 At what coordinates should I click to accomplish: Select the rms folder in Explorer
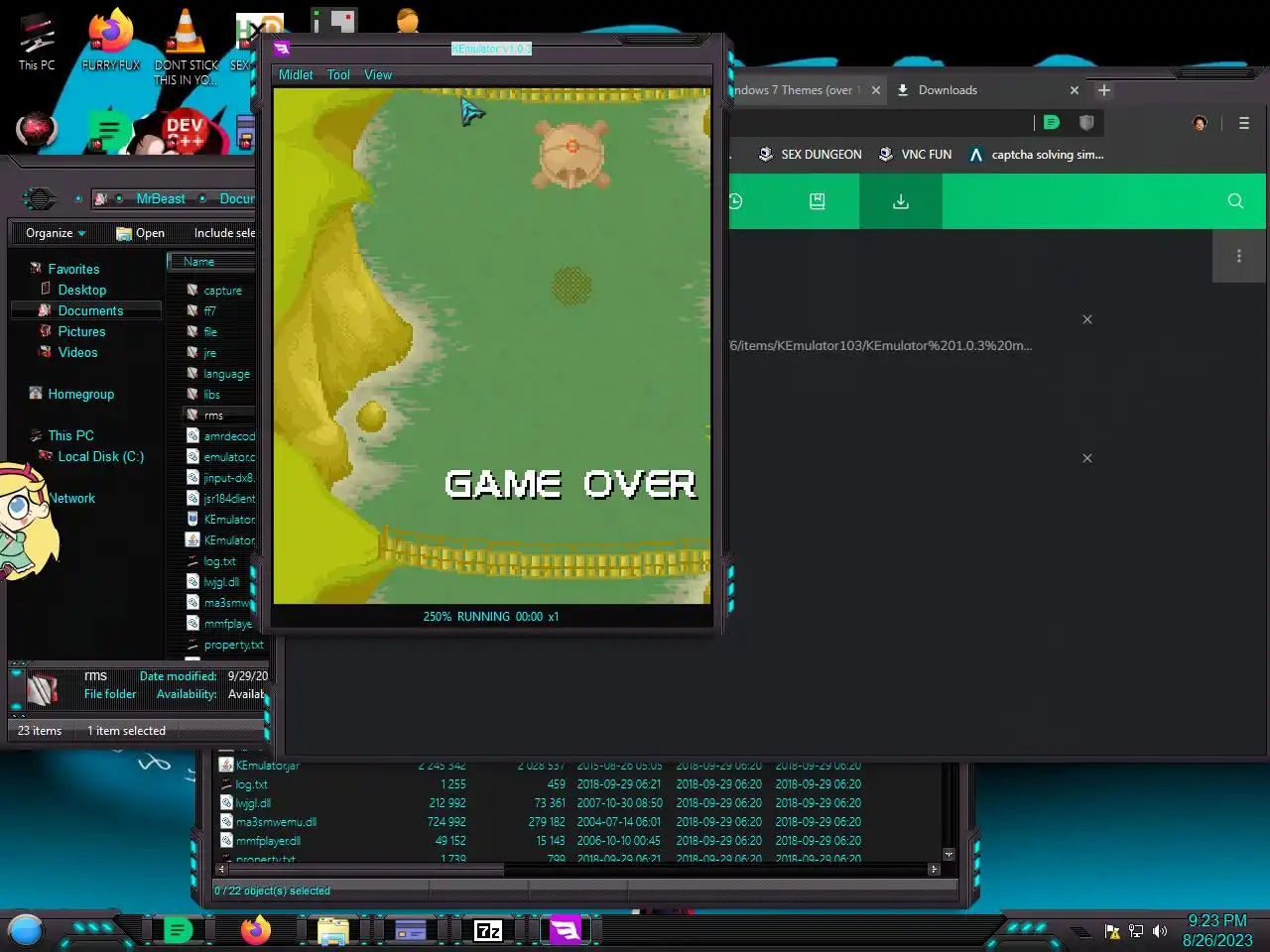coord(213,416)
